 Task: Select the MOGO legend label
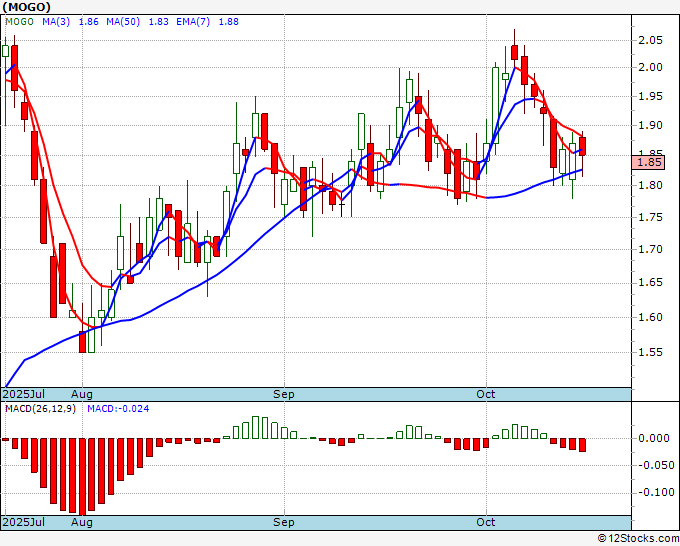(x=20, y=22)
